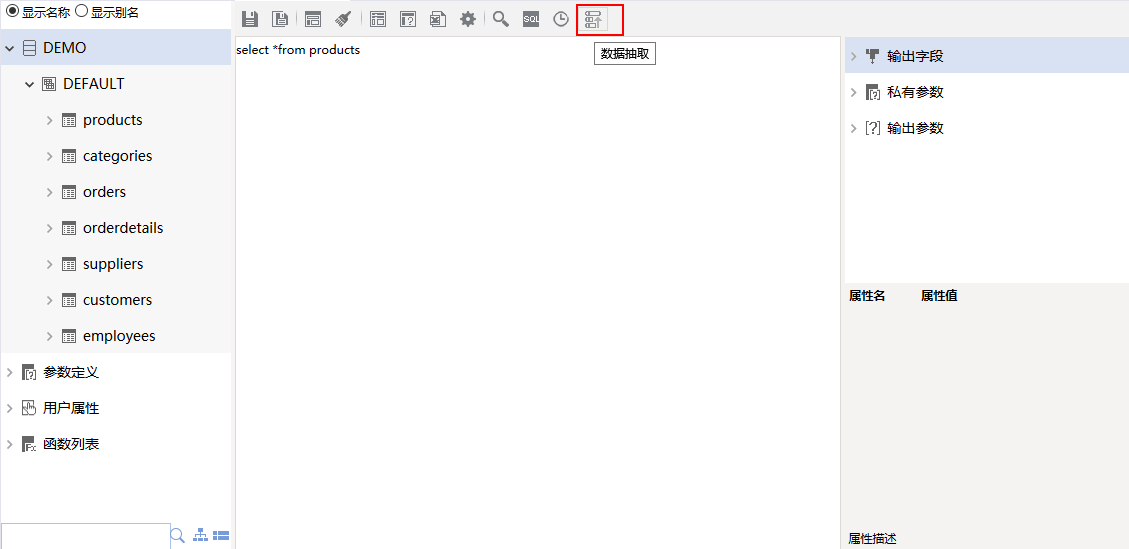Select the 显示名称 radio button
1129x549 pixels.
[12, 12]
